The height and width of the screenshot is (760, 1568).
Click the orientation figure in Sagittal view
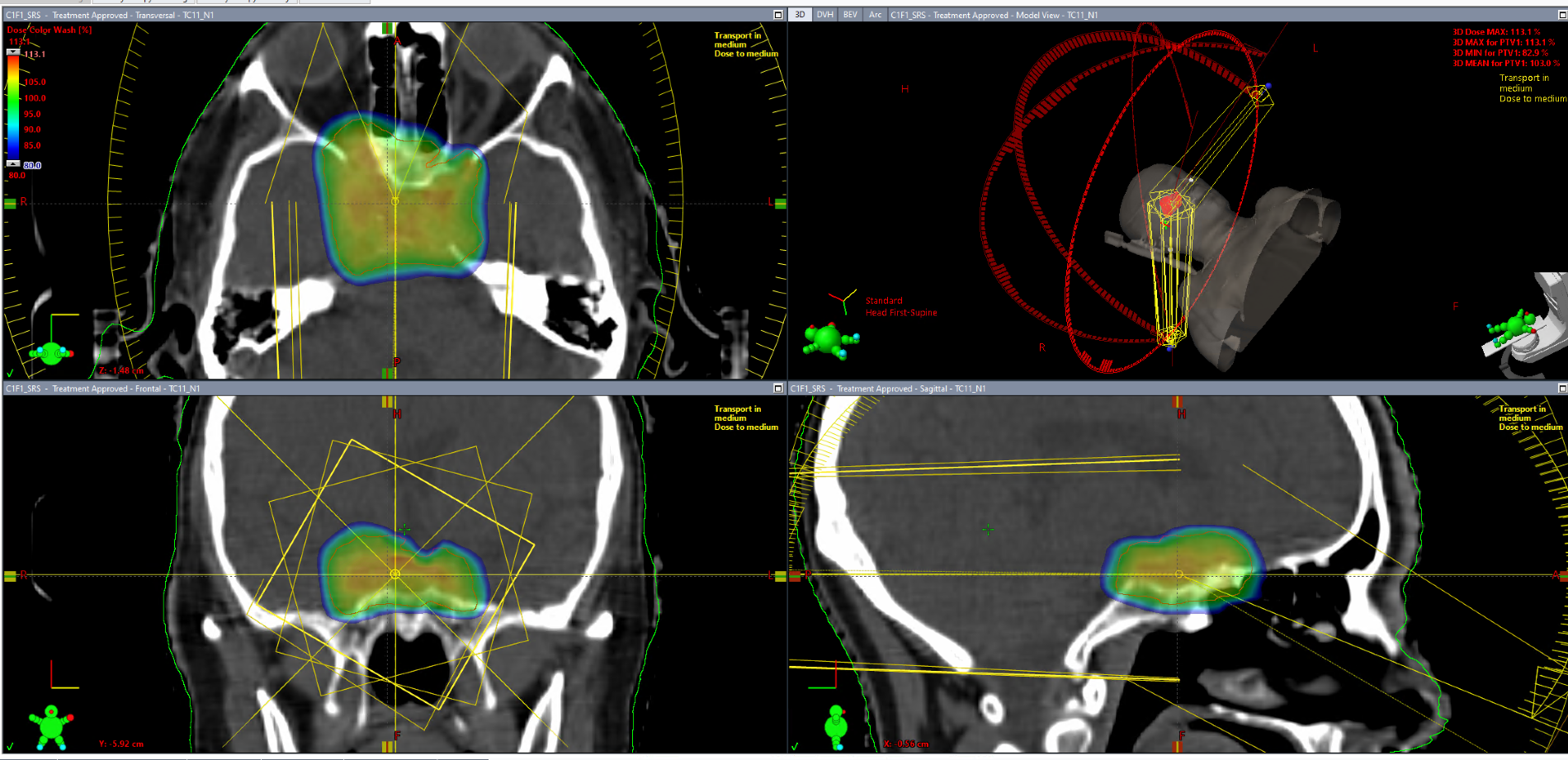click(x=836, y=726)
